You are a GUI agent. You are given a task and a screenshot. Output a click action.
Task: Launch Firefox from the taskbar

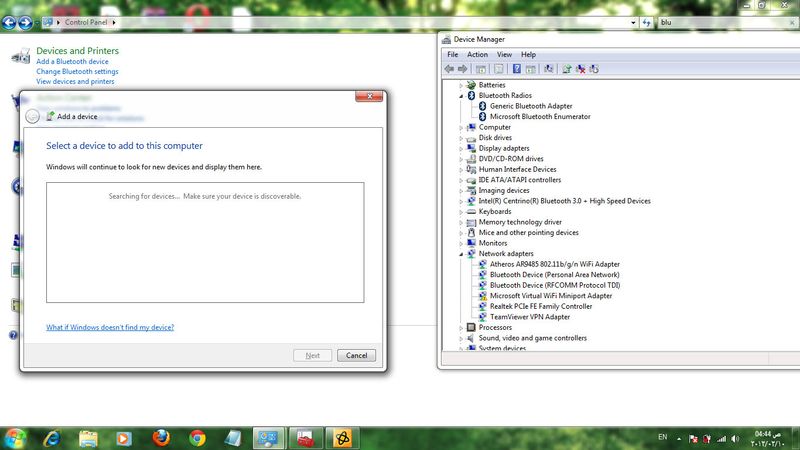(161, 437)
